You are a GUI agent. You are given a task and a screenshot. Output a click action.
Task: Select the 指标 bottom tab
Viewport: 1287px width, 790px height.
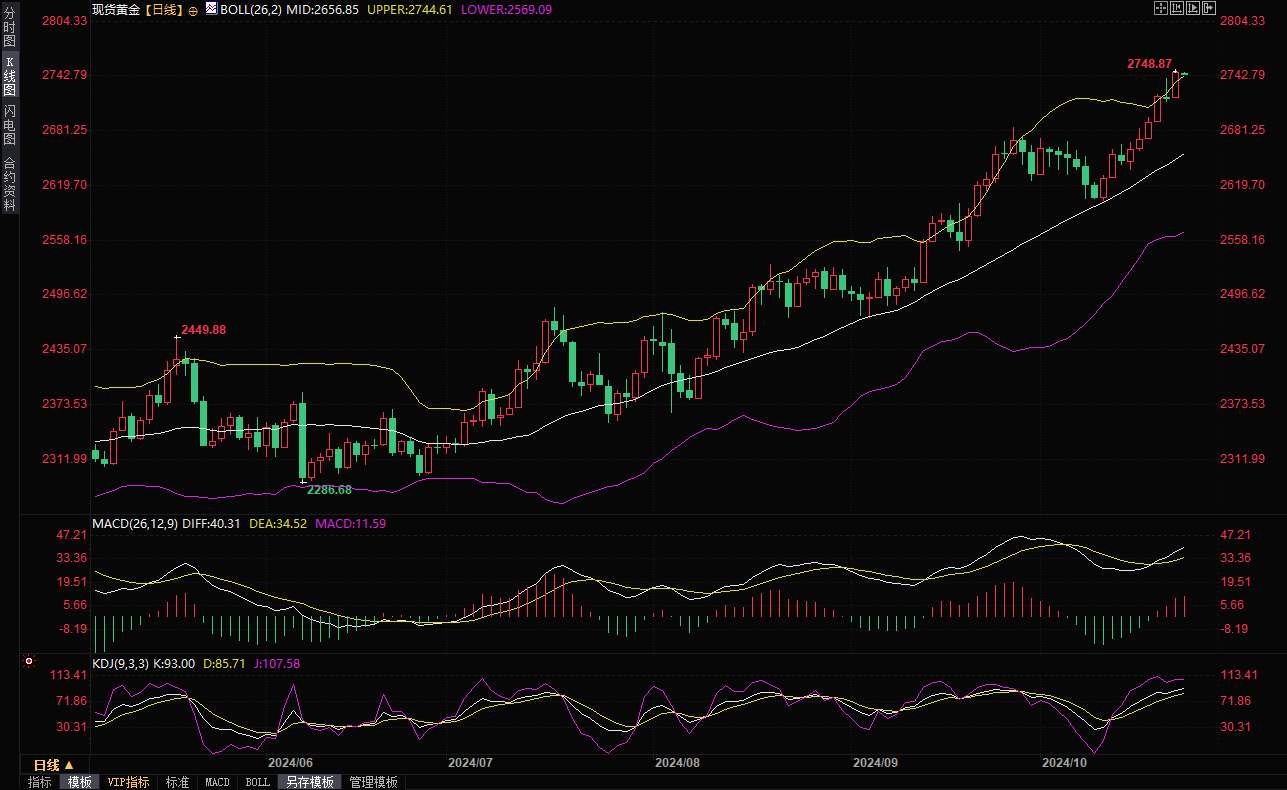pos(40,782)
